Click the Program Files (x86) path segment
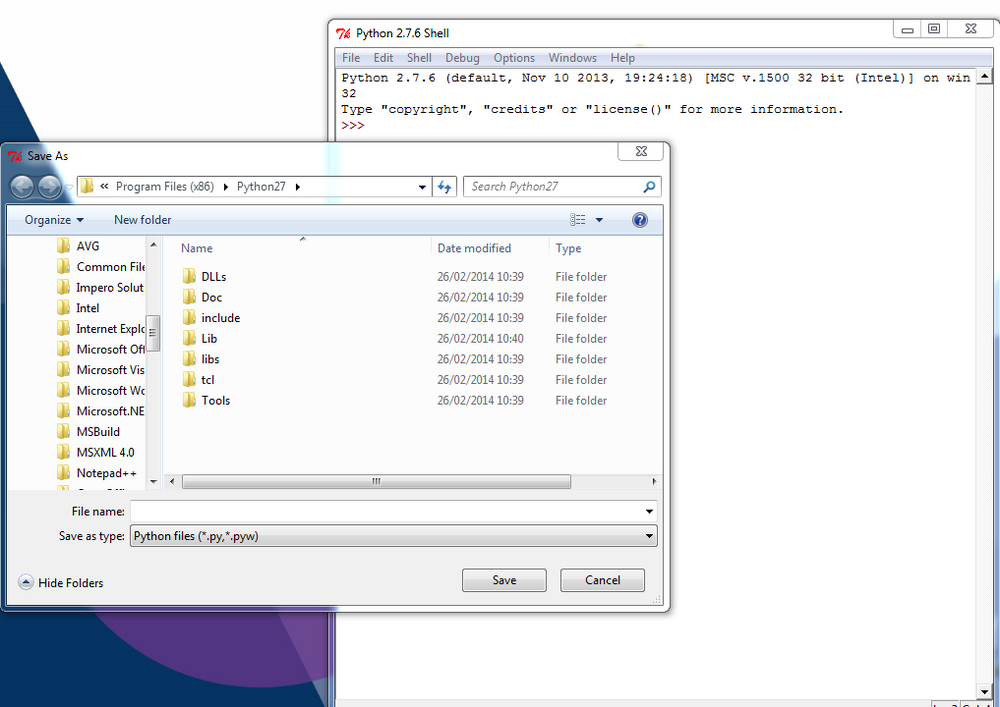Screen dimensions: 1000x707 (165, 187)
